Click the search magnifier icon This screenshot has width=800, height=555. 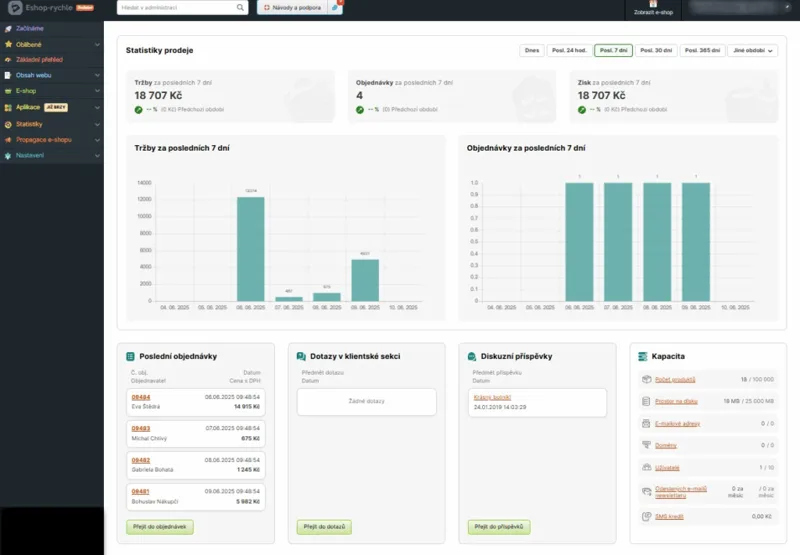tap(240, 8)
